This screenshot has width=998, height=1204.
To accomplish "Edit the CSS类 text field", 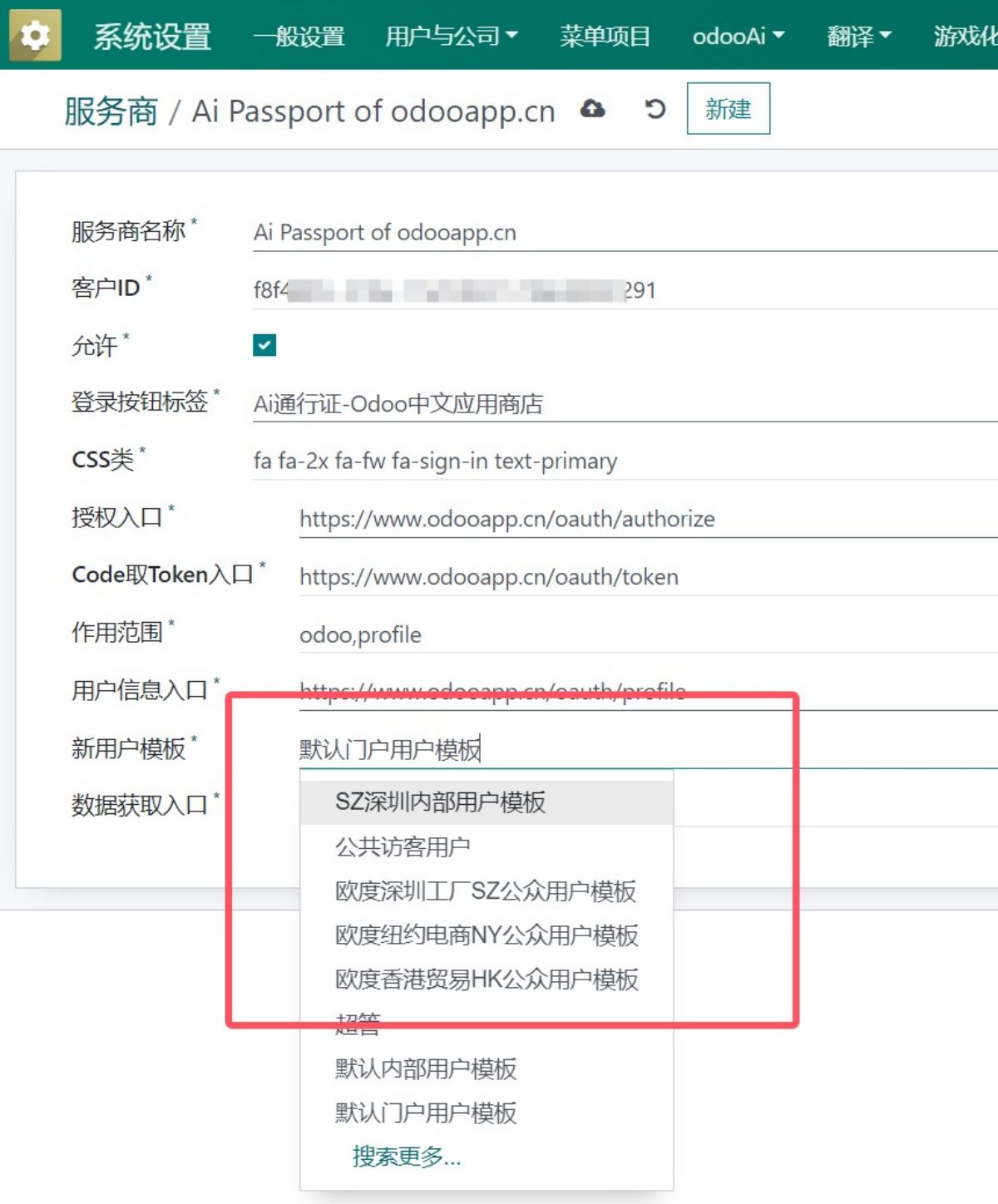I will [x=624, y=461].
